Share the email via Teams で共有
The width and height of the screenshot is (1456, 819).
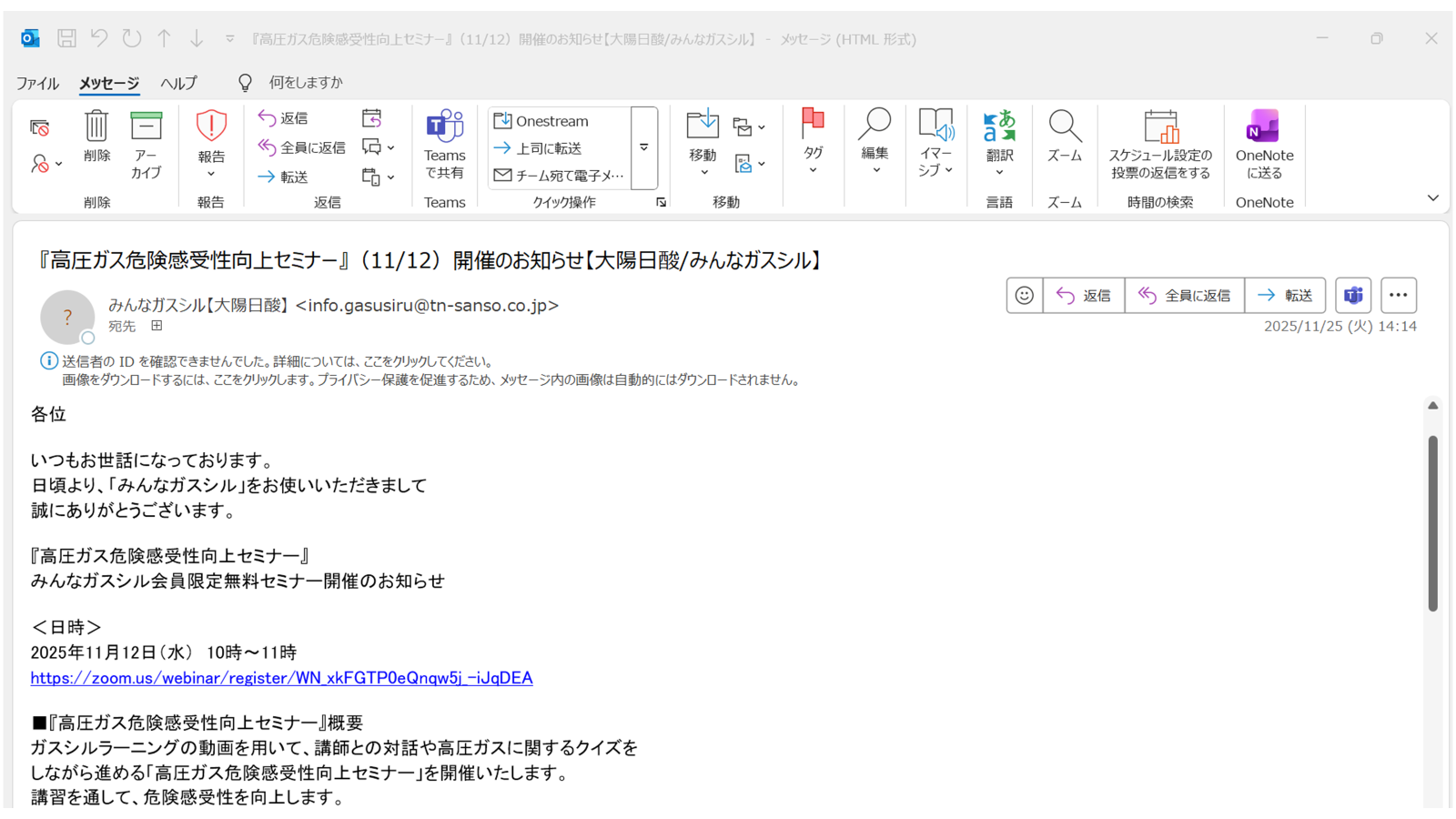445,144
